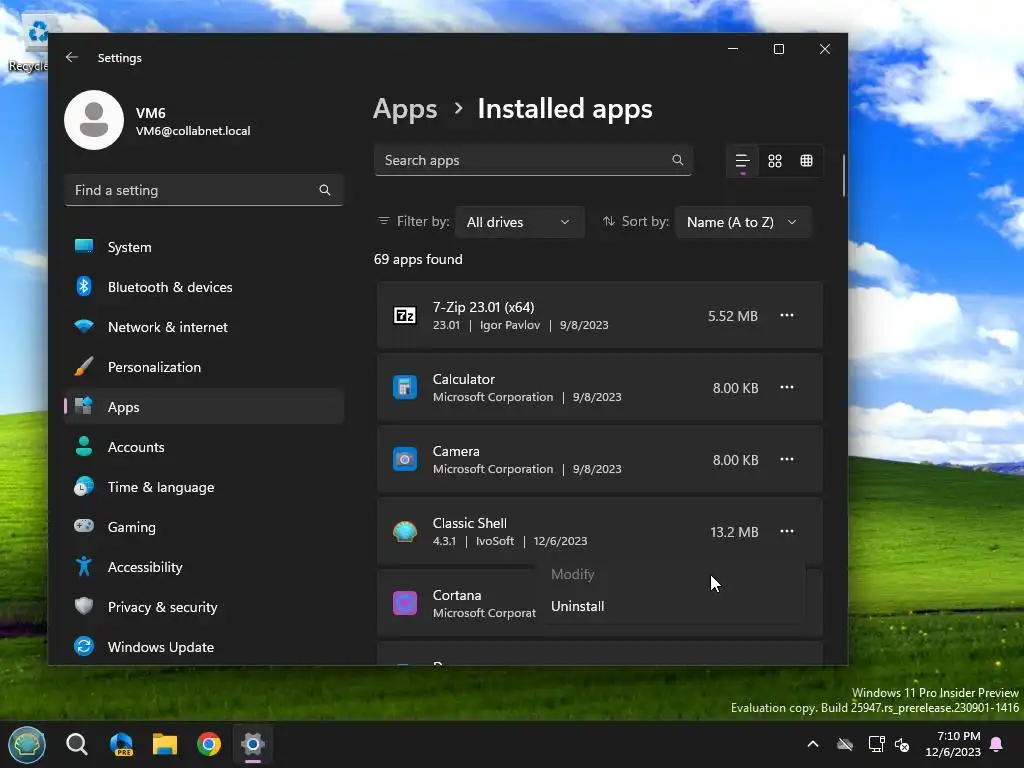Click the 7-Zip 23.01 (x64) entry name
1024x768 pixels.
[x=483, y=307]
